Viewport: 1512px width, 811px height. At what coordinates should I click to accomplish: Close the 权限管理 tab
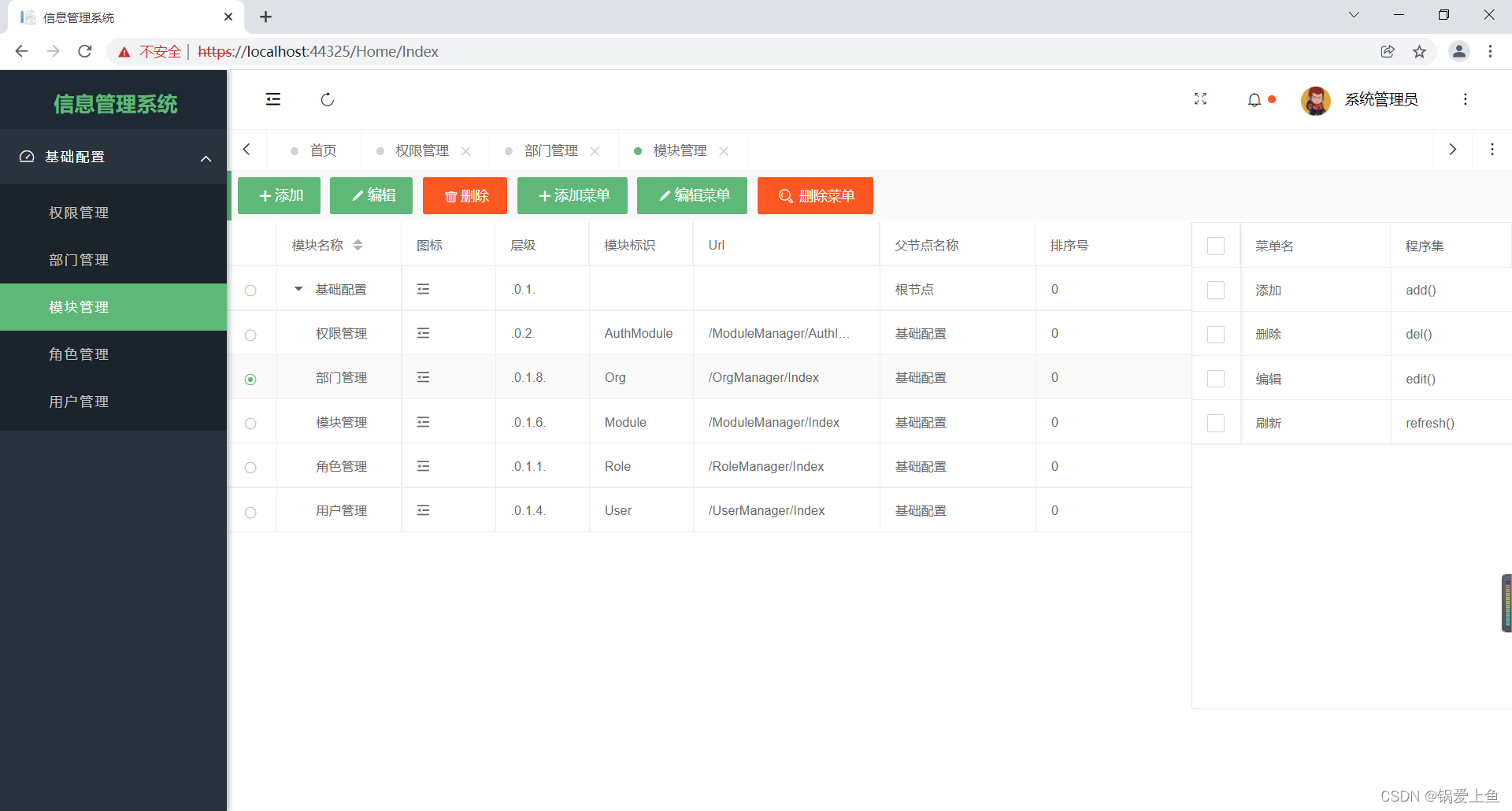[466, 151]
